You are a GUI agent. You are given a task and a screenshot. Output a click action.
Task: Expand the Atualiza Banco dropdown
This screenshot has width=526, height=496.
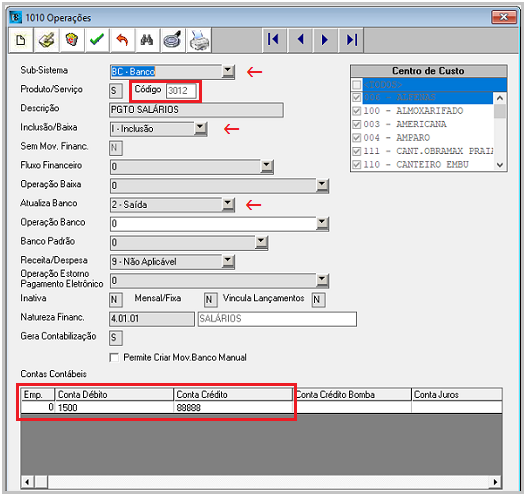[228, 204]
